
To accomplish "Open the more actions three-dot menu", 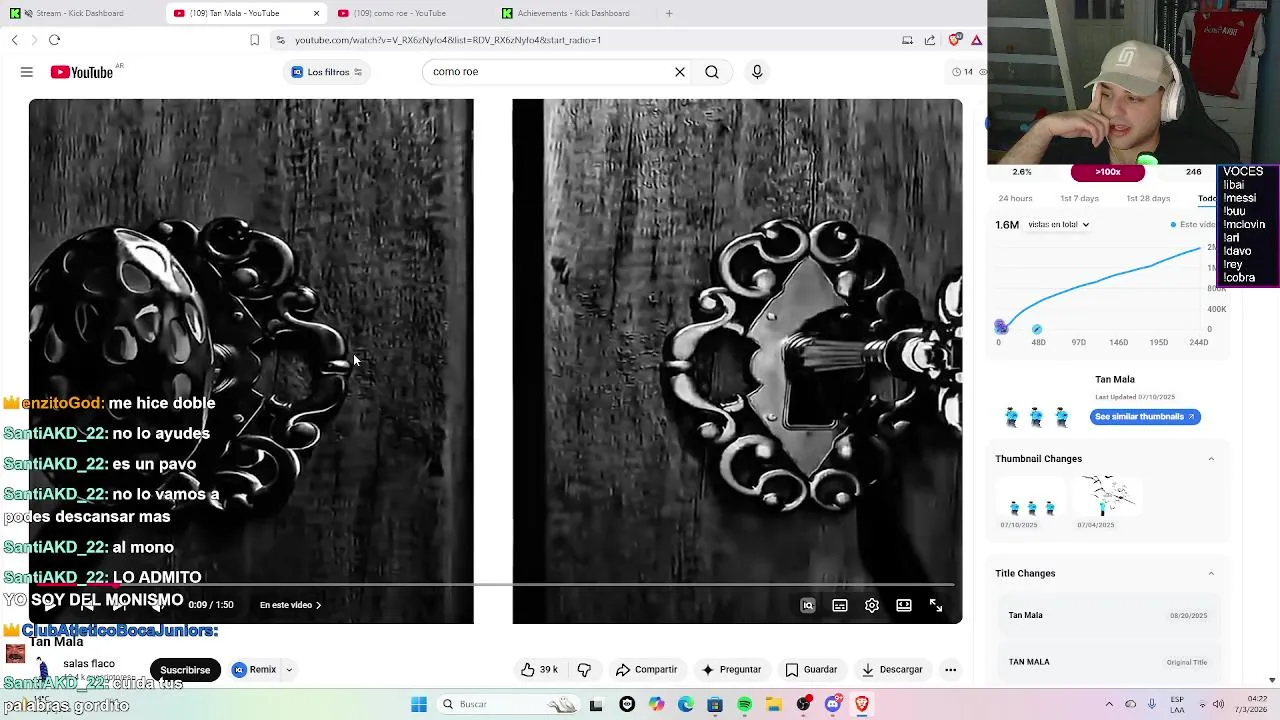I will click(951, 670).
